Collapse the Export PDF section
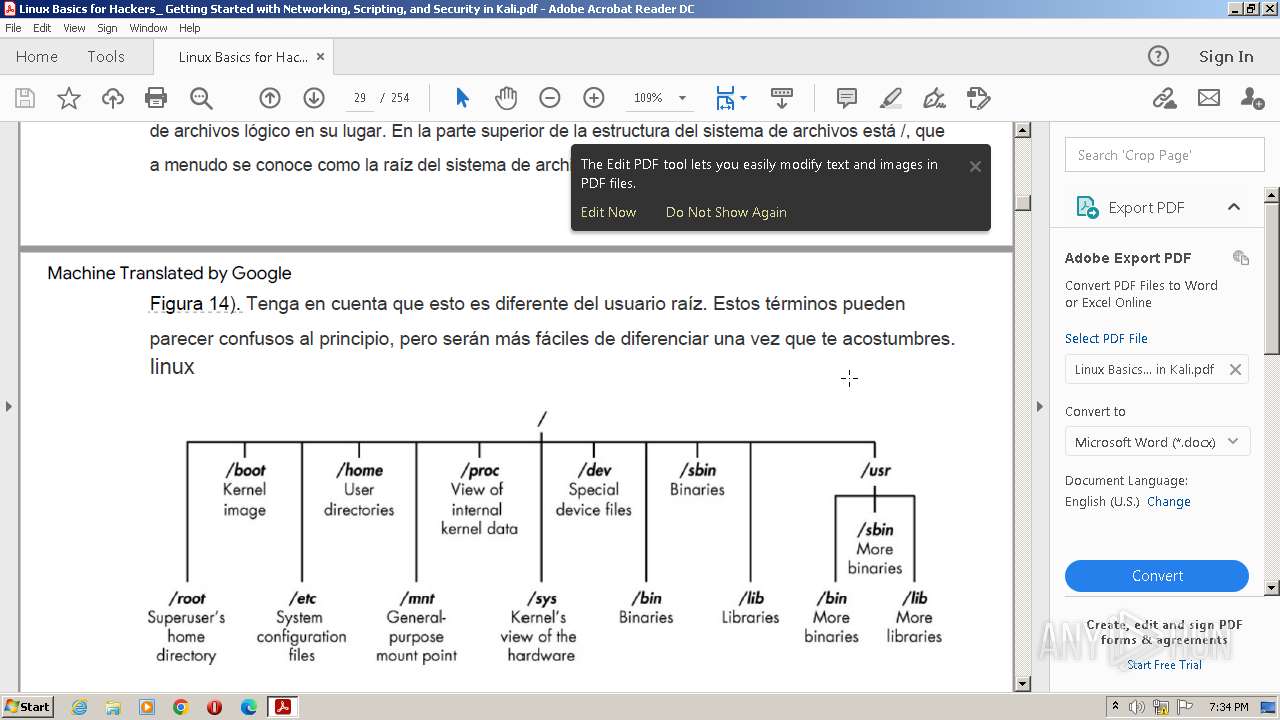 (x=1234, y=207)
